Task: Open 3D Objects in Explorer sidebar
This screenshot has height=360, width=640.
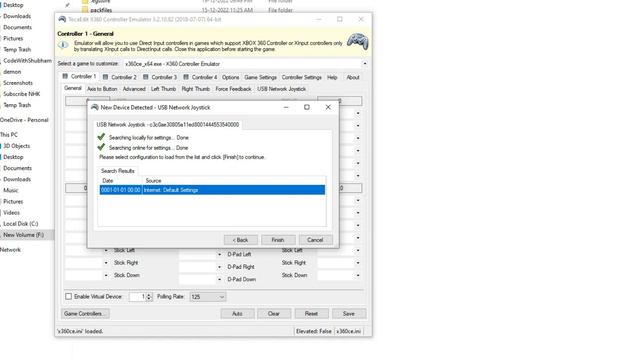Action: coord(16,146)
